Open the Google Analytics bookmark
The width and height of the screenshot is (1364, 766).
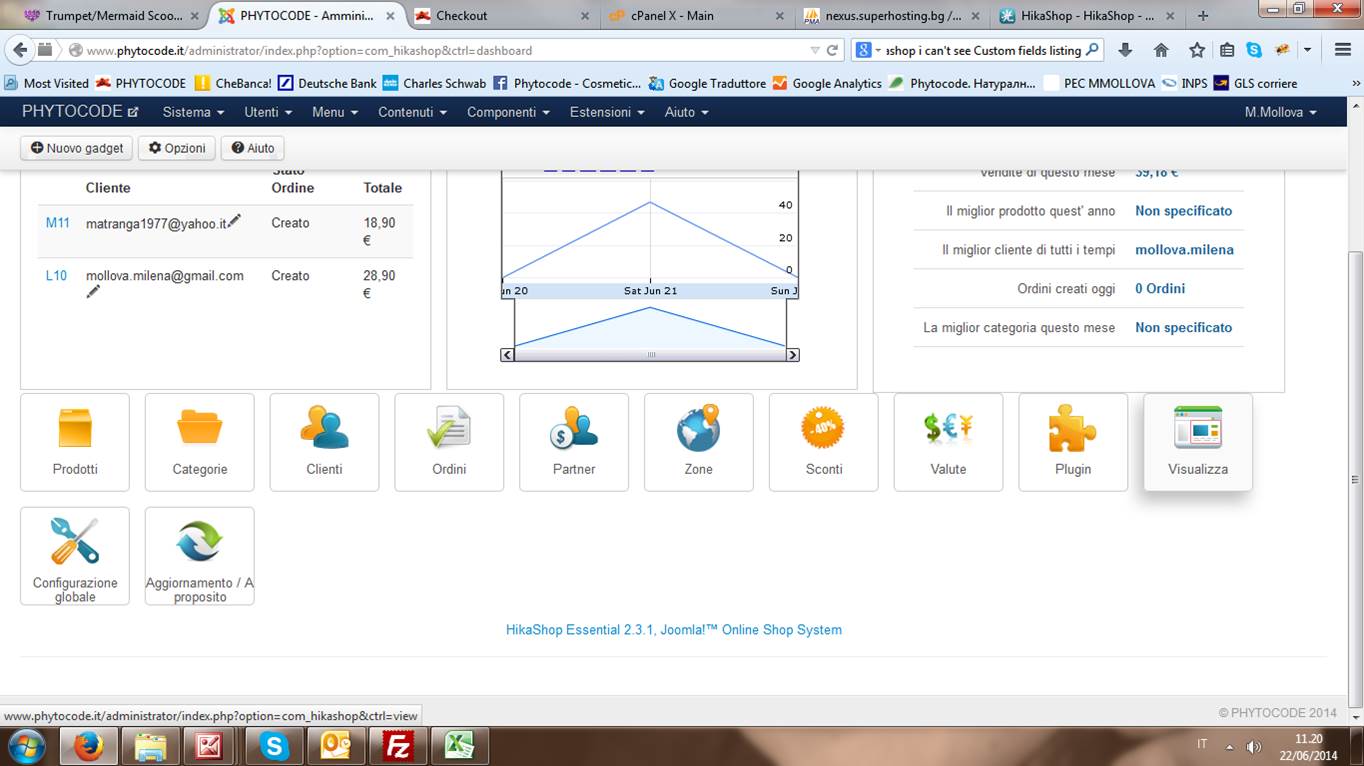[827, 83]
